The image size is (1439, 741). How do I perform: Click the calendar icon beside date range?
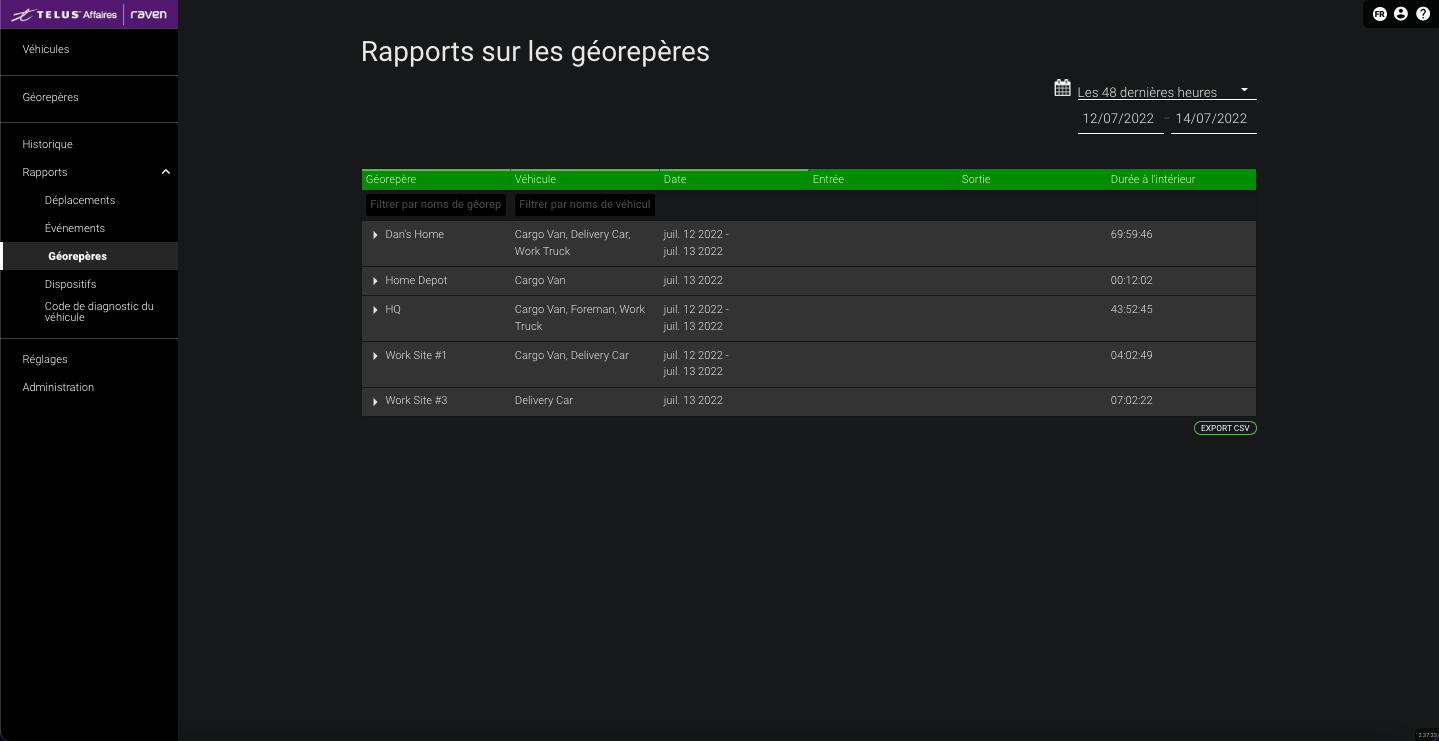[1062, 88]
